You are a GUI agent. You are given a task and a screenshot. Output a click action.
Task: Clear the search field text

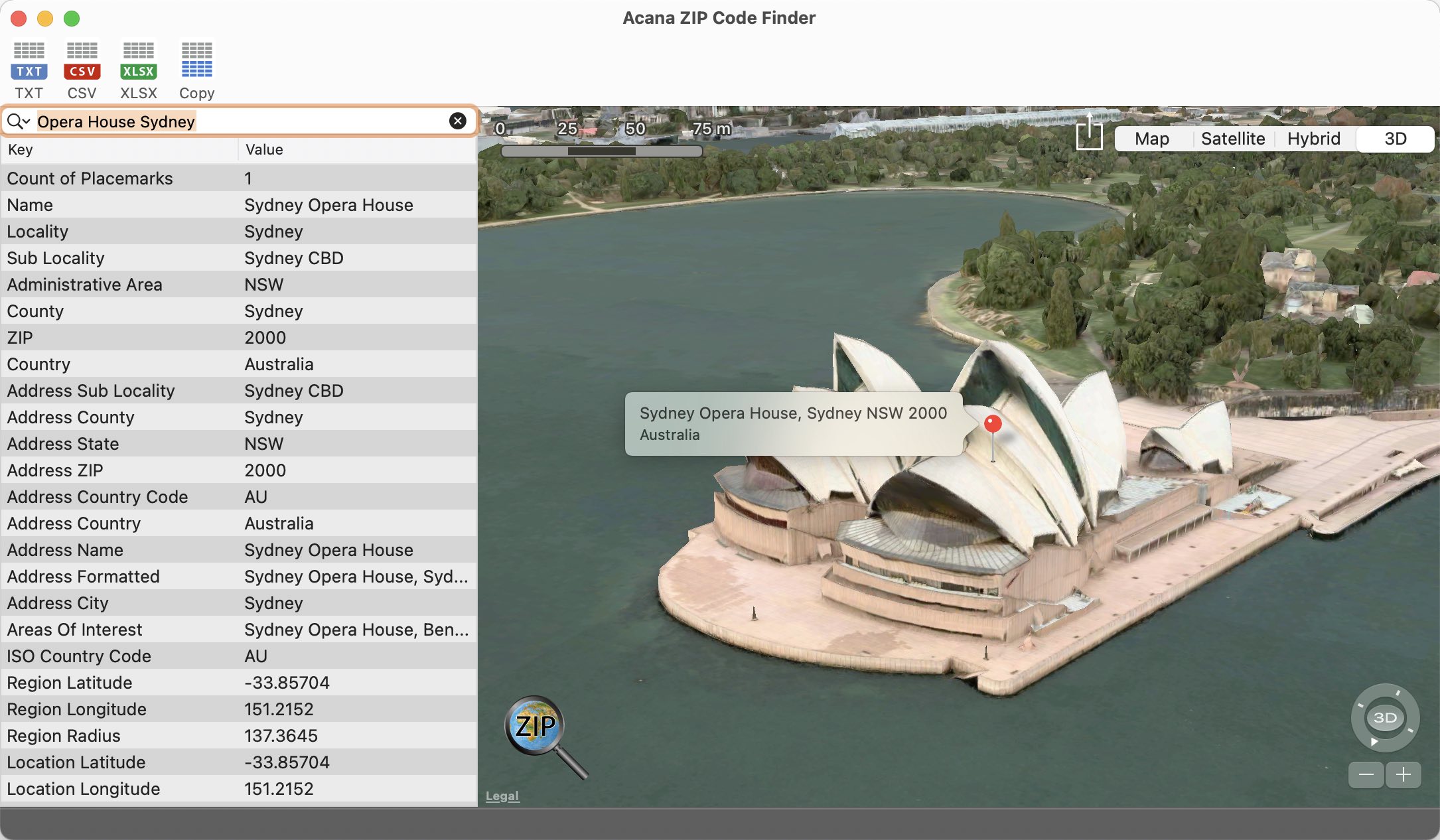coord(458,121)
